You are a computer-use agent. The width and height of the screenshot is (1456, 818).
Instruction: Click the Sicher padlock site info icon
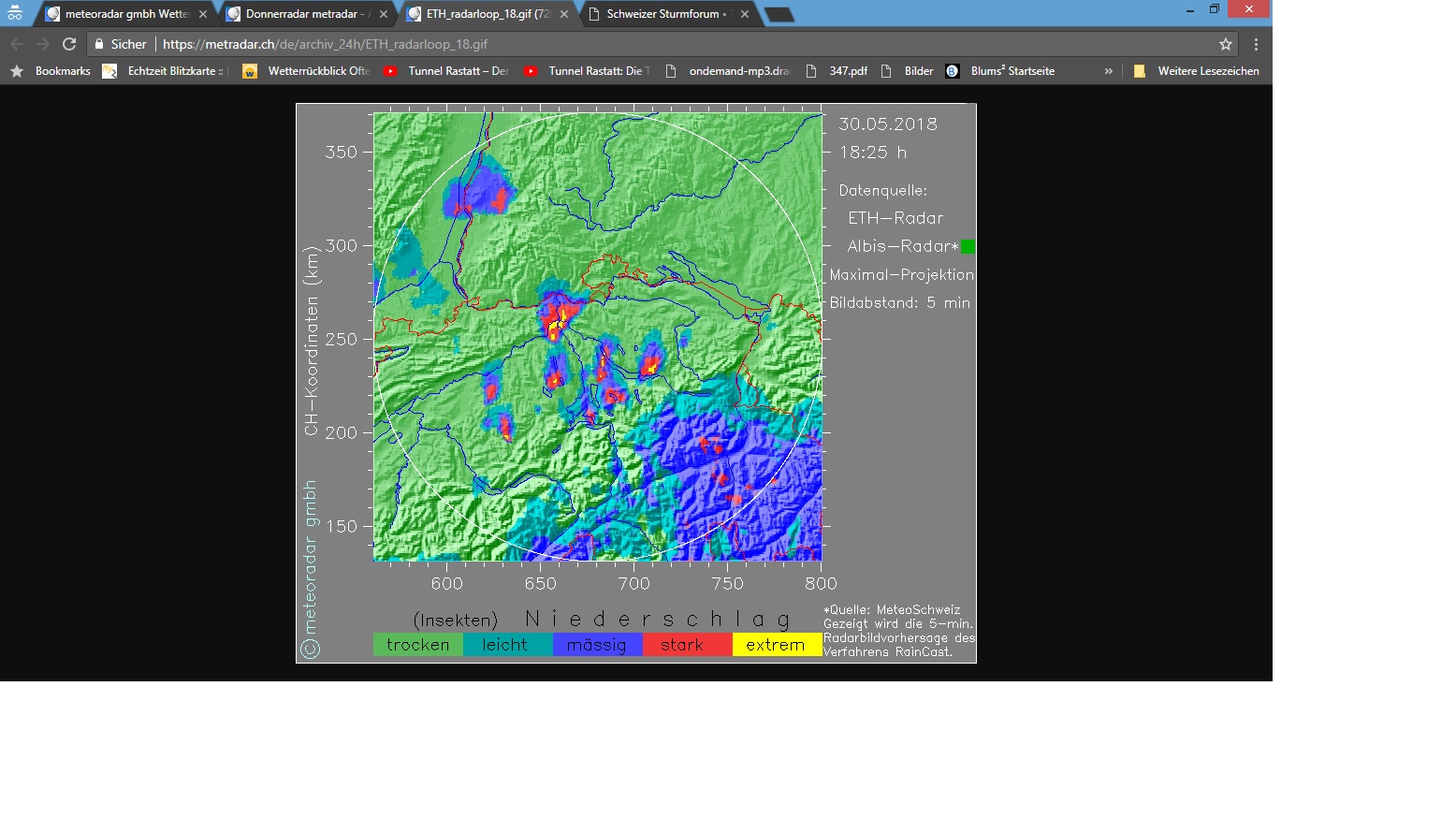(x=99, y=44)
